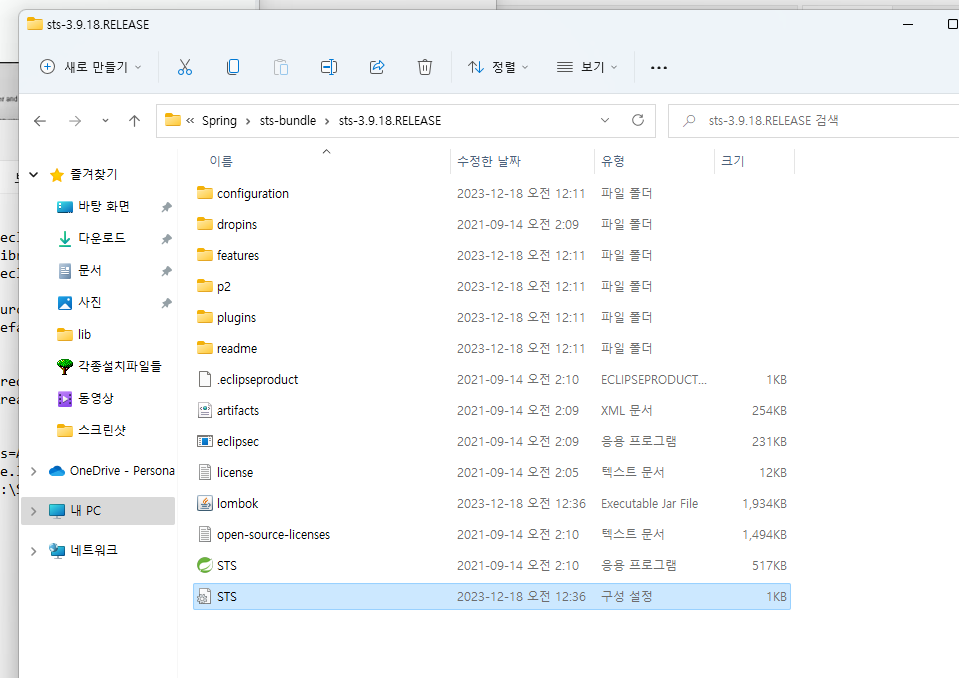Image resolution: width=959 pixels, height=678 pixels.
Task: Sort by 이름 column header
Action: (221, 161)
